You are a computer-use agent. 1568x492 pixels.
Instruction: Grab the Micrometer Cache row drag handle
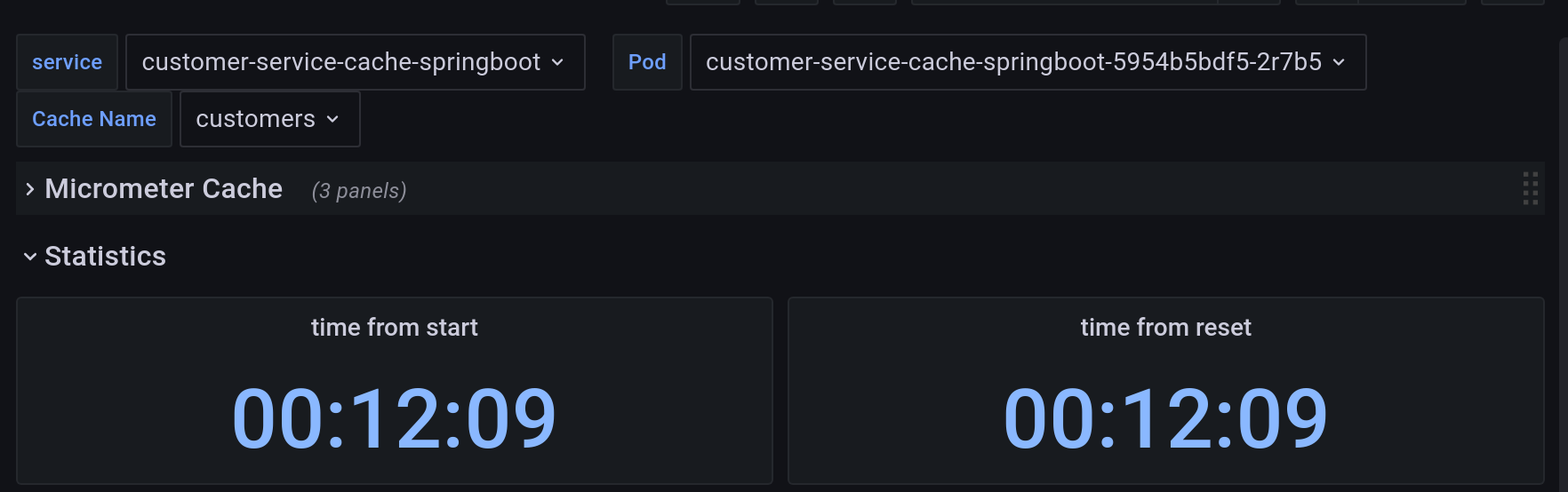coord(1531,188)
